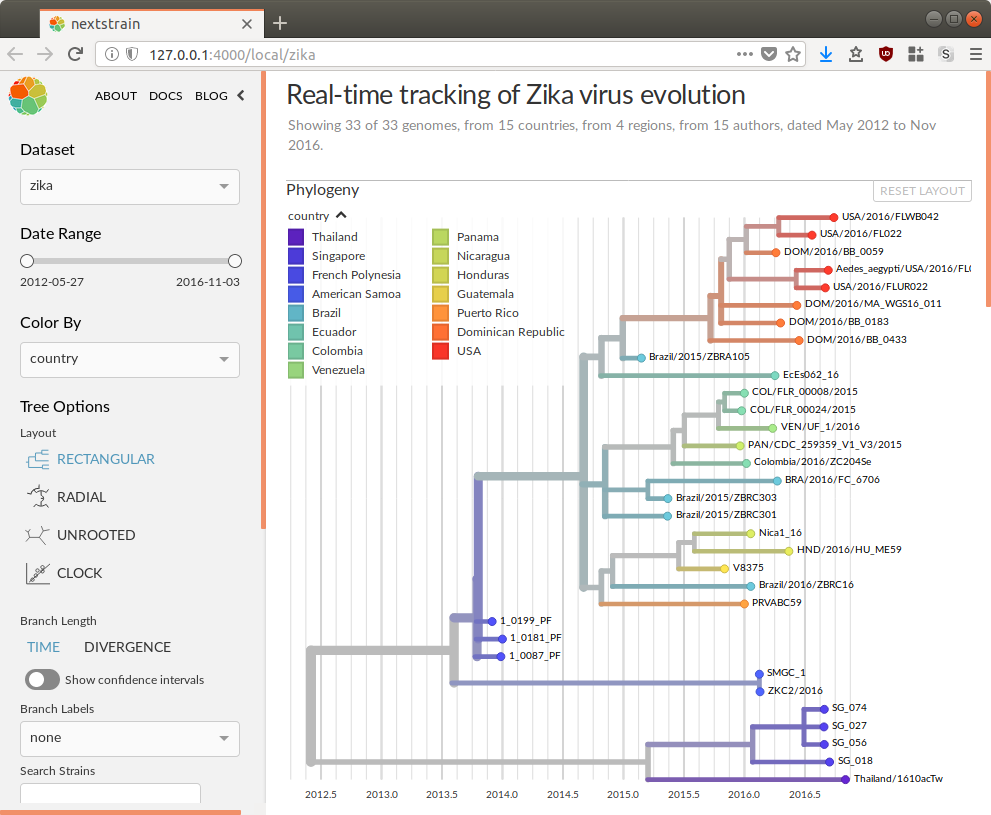Toggle Show confidence intervals switch
This screenshot has height=815, width=991.
[x=42, y=679]
